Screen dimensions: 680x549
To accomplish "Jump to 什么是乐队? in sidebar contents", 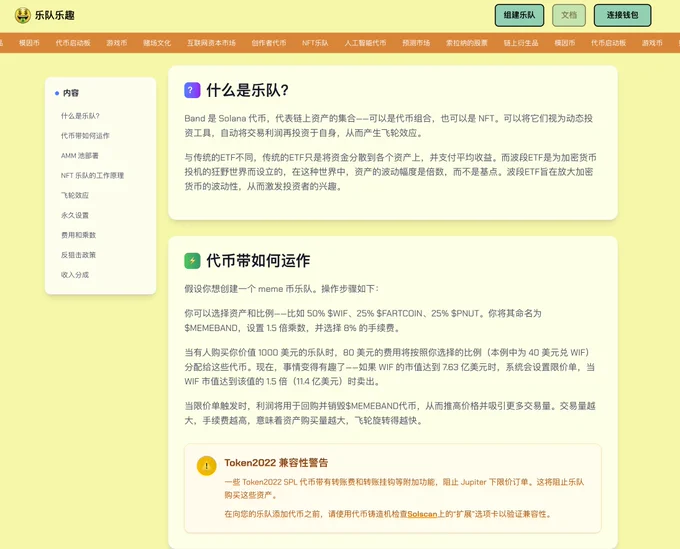I will point(80,116).
